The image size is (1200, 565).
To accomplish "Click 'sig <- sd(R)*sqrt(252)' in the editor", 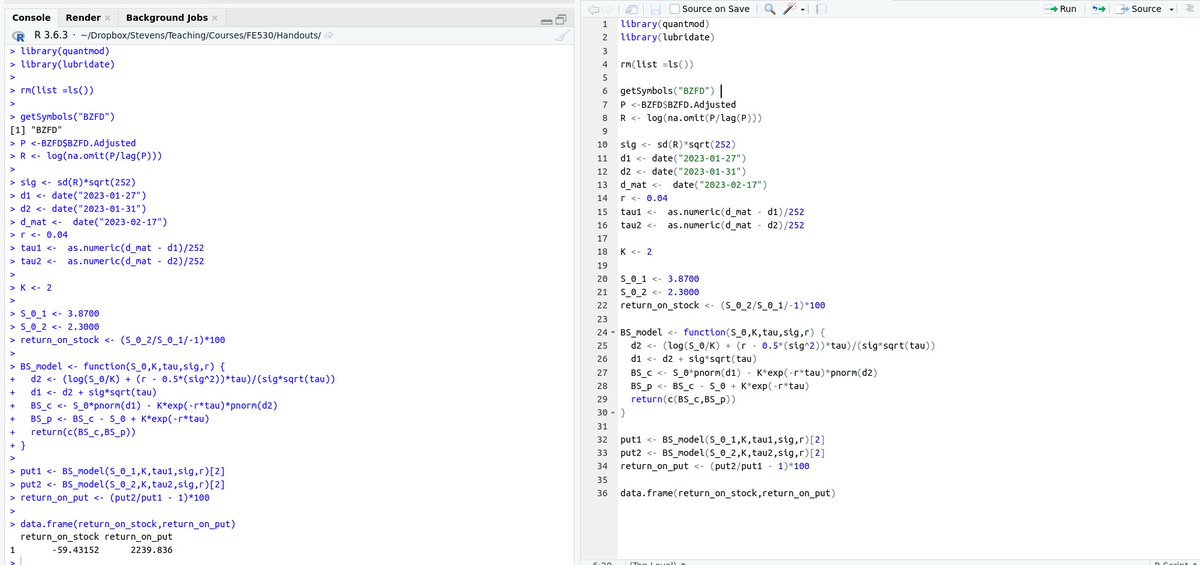I will [x=677, y=145].
